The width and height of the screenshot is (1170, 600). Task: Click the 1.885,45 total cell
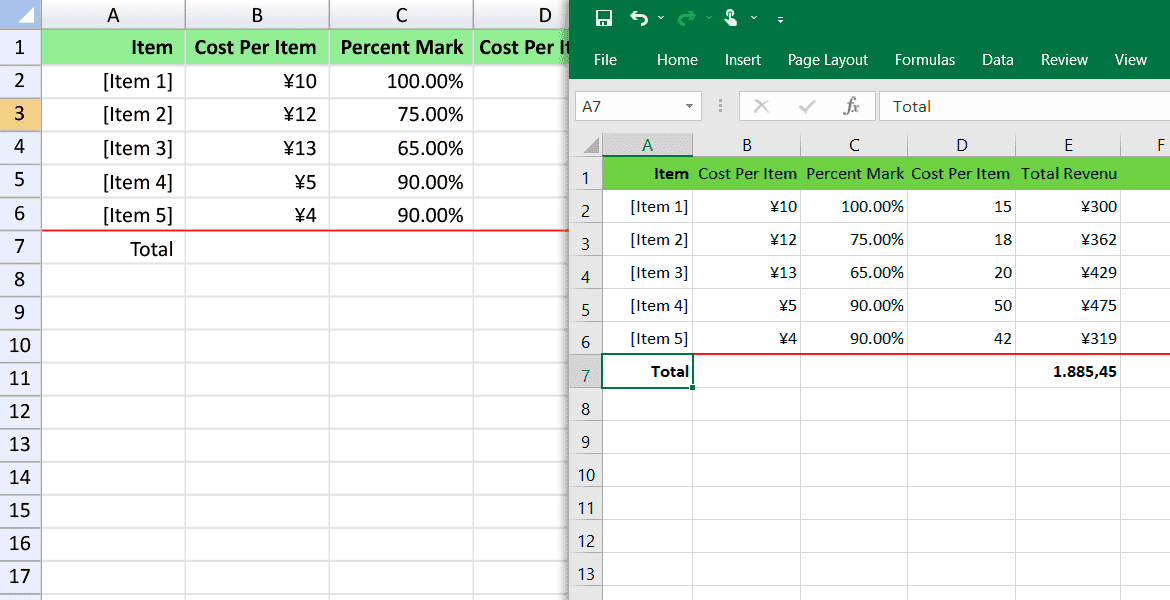[x=1068, y=372]
